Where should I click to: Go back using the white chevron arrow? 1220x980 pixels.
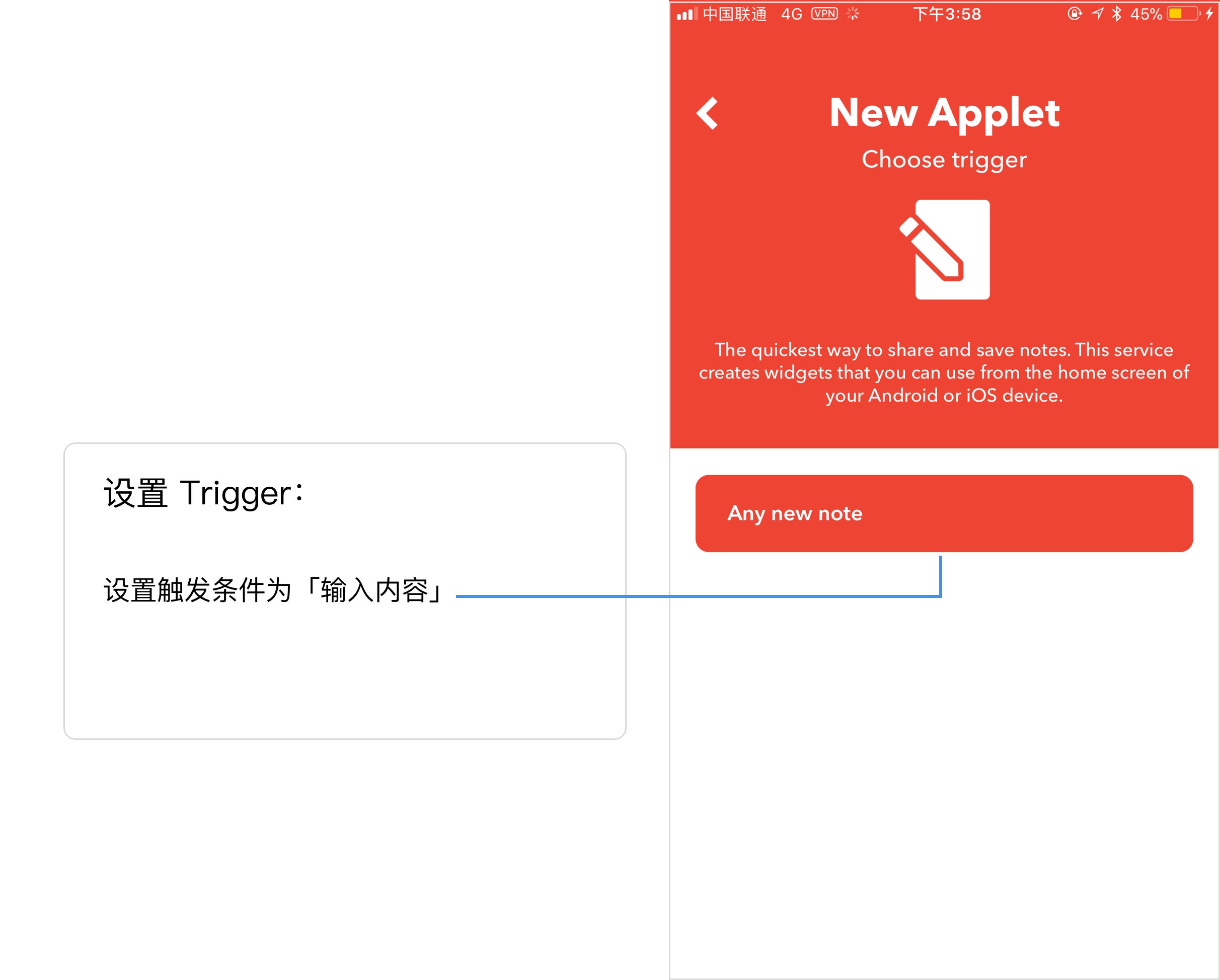[707, 113]
